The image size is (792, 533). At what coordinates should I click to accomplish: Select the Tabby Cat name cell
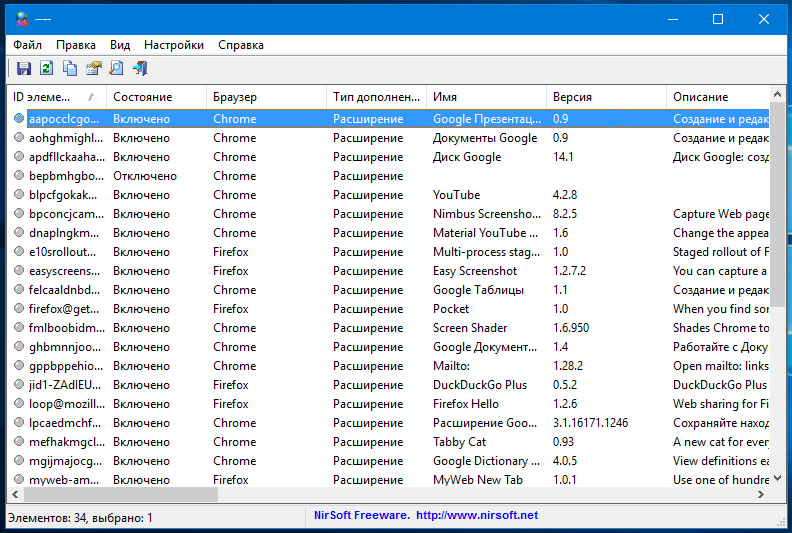(x=459, y=442)
